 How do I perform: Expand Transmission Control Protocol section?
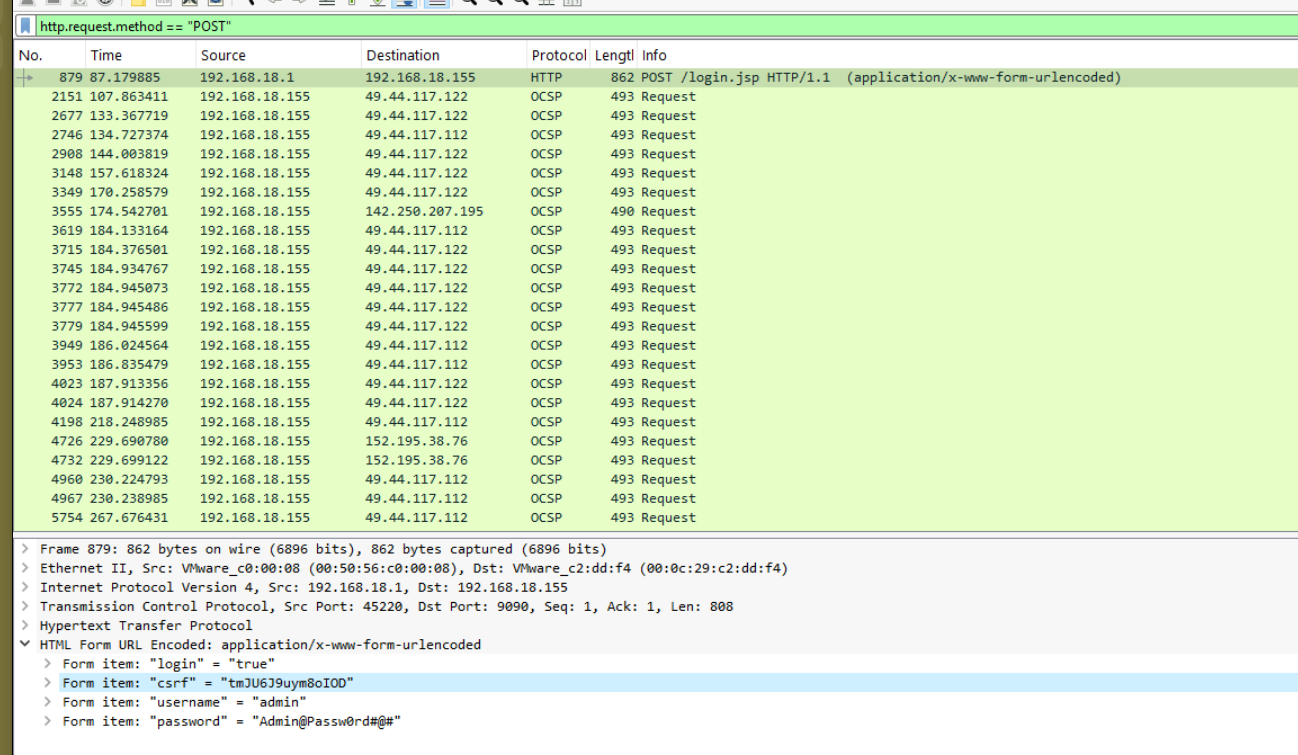click(25, 606)
